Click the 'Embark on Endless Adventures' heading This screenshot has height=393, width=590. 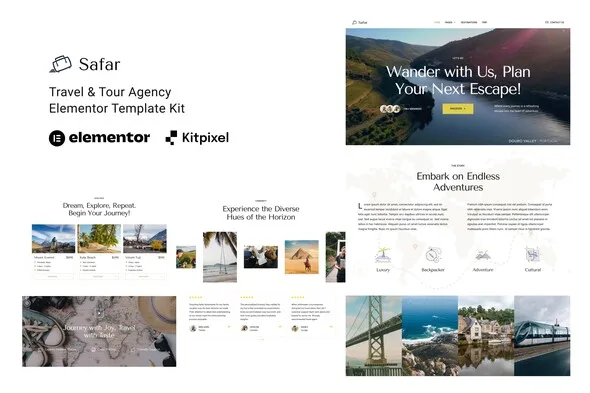(x=458, y=181)
